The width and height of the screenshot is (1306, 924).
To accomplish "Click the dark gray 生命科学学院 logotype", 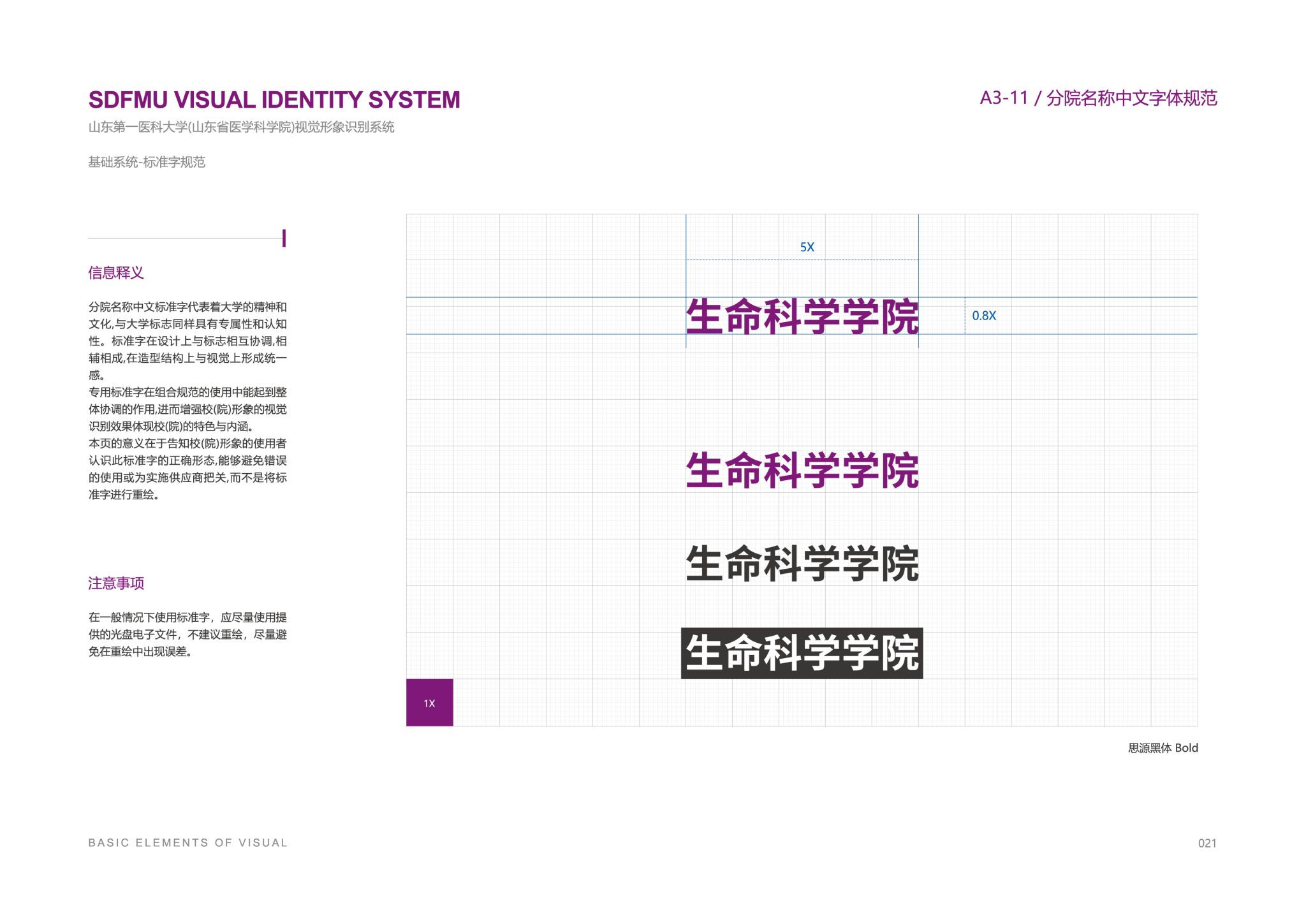I will pos(802,564).
